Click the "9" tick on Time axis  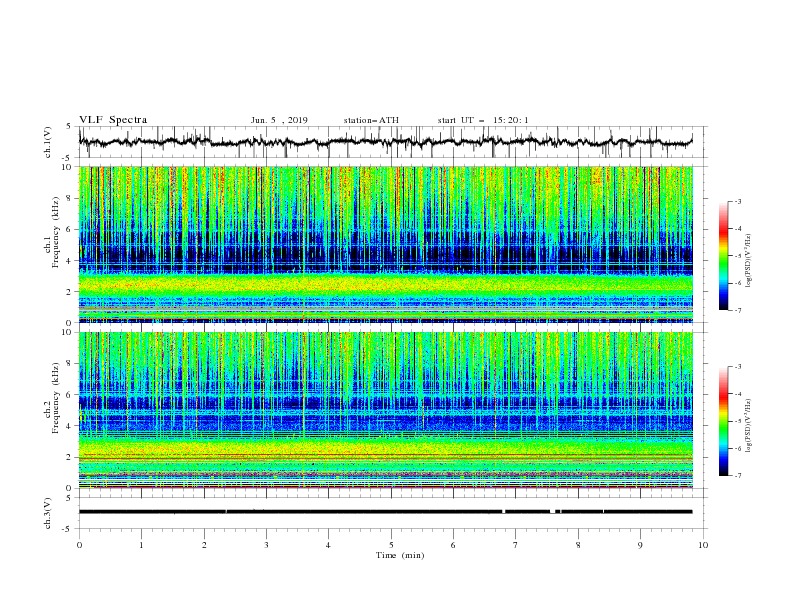point(640,545)
